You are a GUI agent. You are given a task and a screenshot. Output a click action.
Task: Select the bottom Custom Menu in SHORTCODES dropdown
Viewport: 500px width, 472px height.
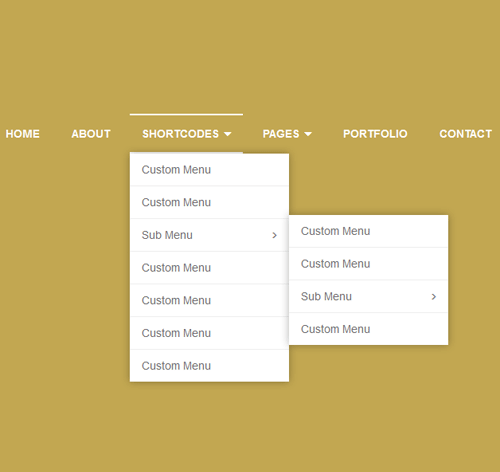tap(209, 366)
